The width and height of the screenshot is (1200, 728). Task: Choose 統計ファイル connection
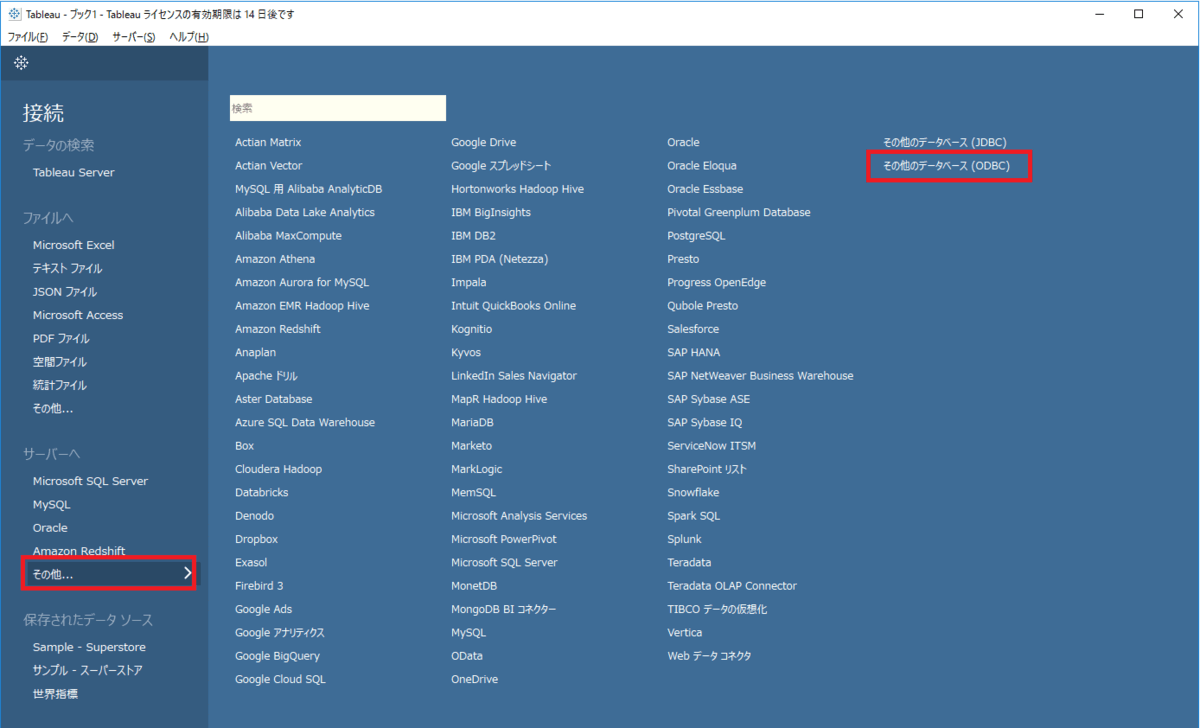pyautogui.click(x=60, y=385)
